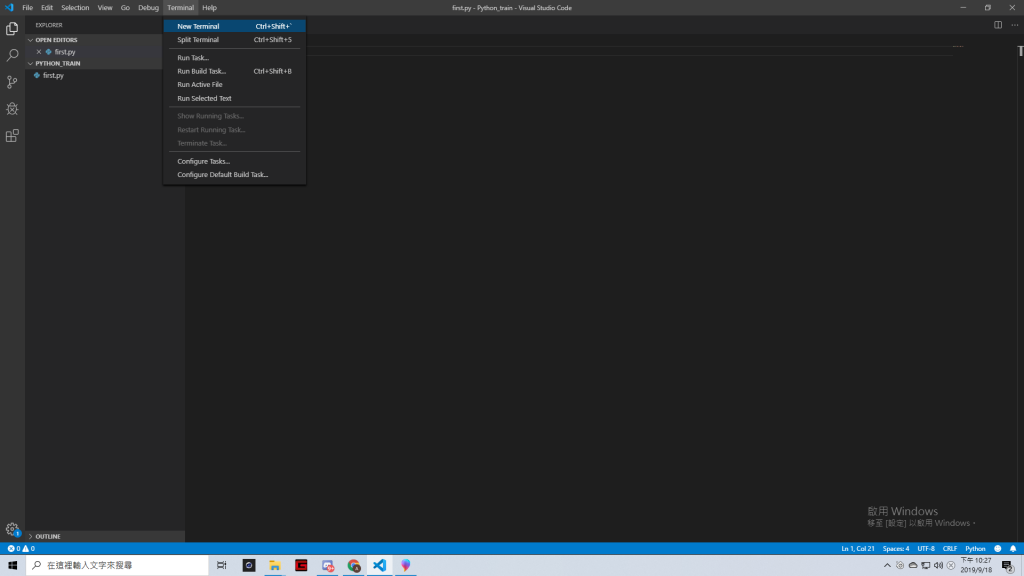Open the Go menu
Screen dimensions: 1024x576
click(x=125, y=8)
